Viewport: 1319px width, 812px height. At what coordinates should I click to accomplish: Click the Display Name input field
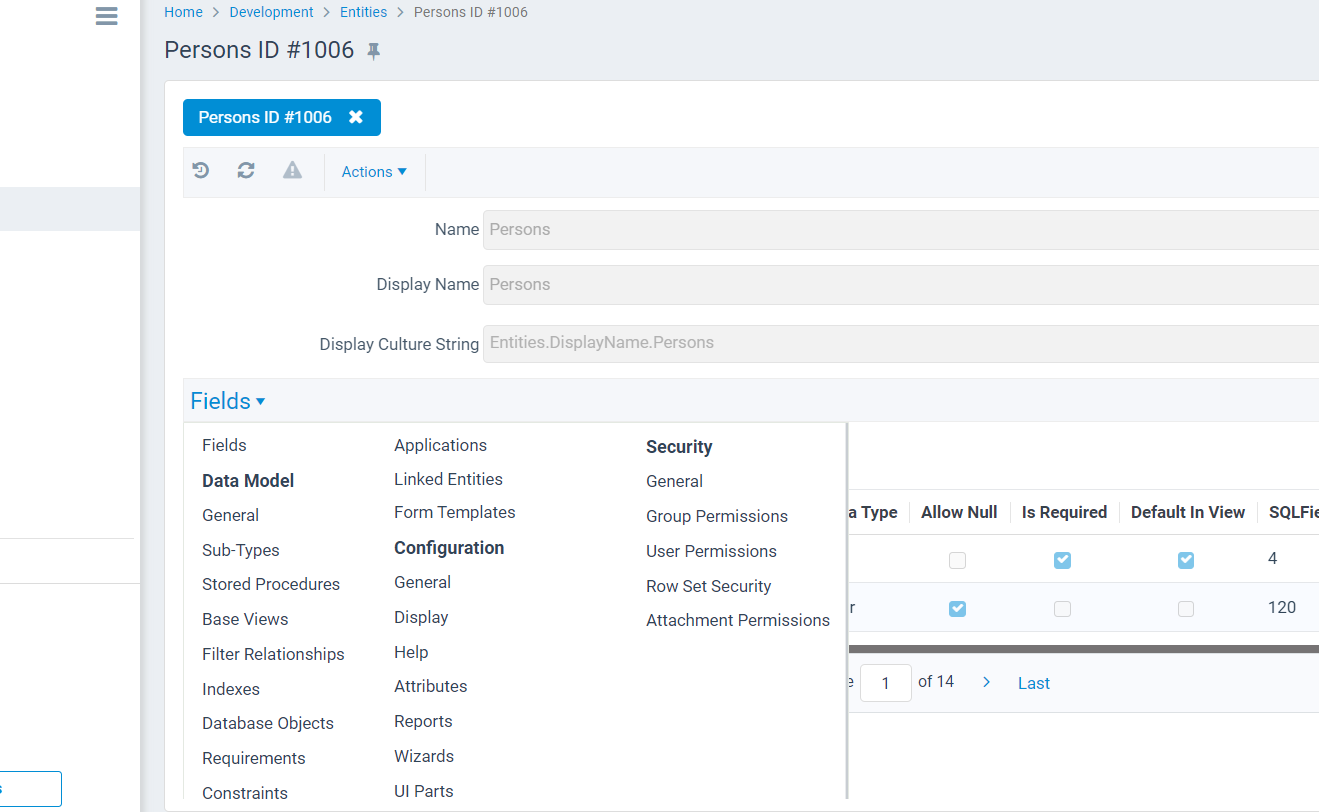(901, 284)
